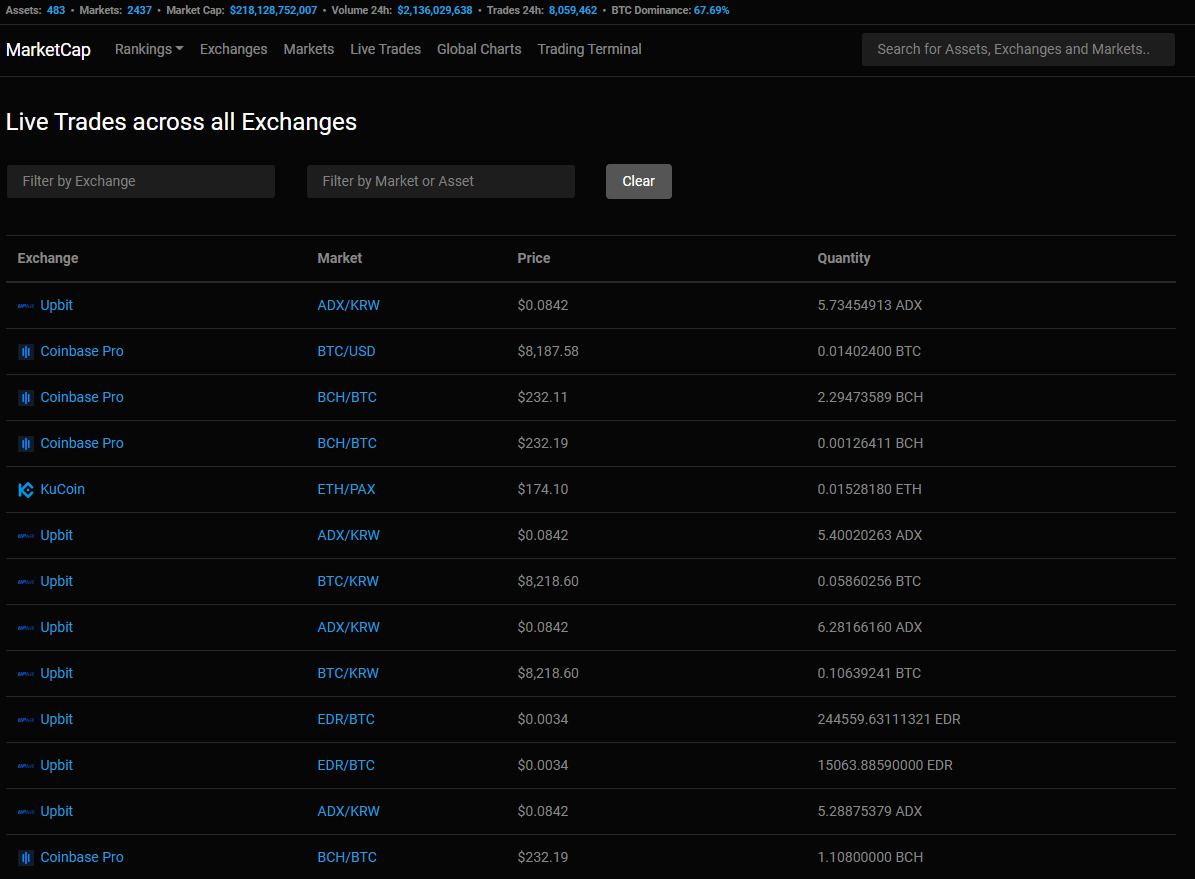The width and height of the screenshot is (1195, 879).
Task: Click price $8,187.58
Action: pos(548,351)
